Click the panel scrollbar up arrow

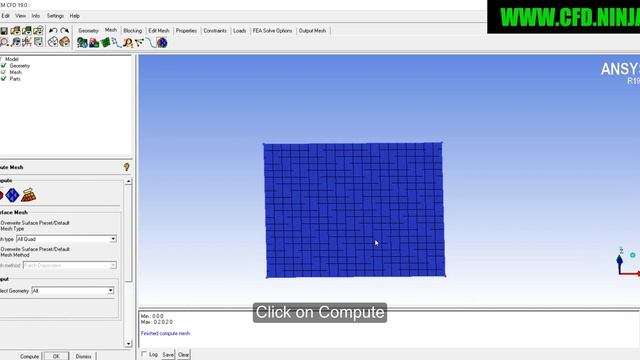click(x=128, y=181)
